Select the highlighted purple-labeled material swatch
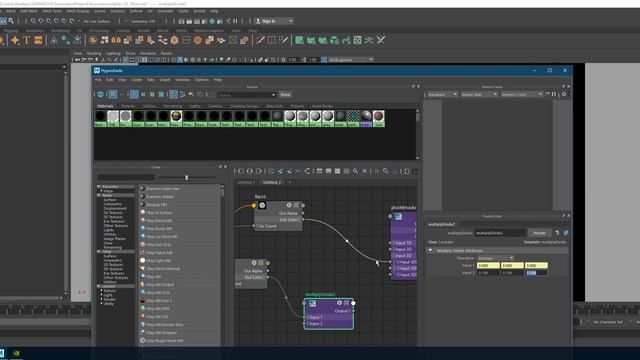This screenshot has width=640, height=360. point(366,117)
